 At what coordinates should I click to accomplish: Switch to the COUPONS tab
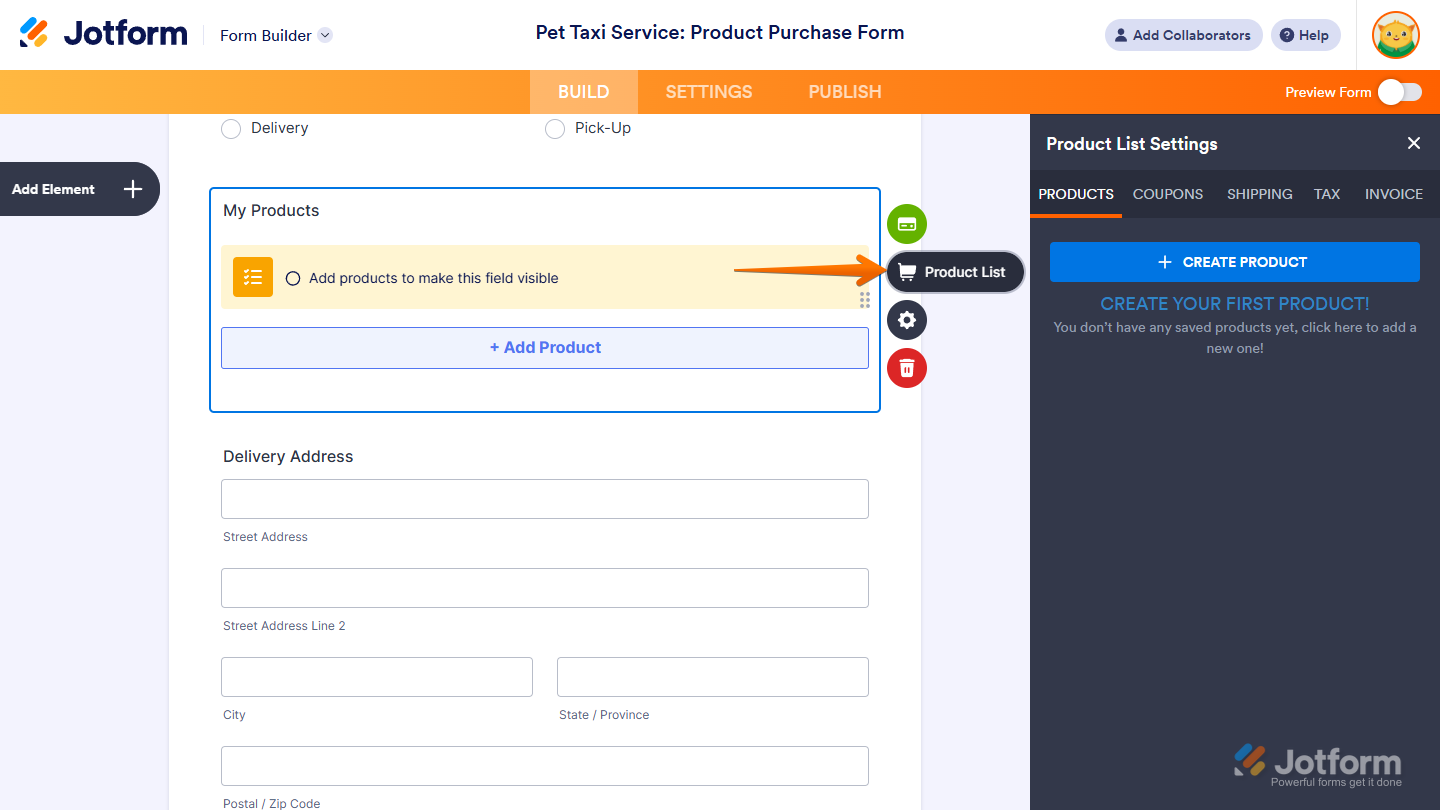click(x=1168, y=194)
